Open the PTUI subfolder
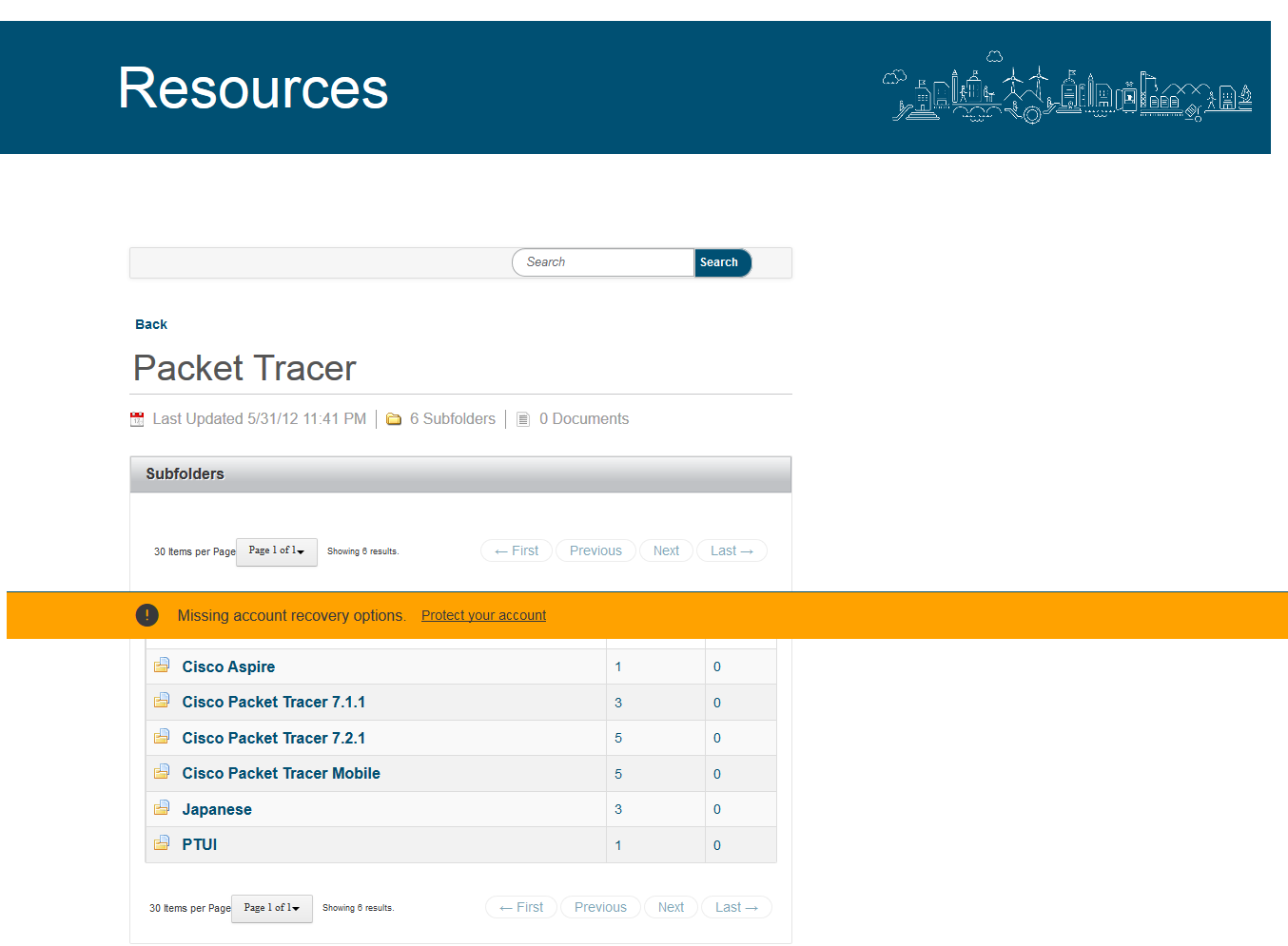Screen dimensions: 1288x946 200,844
